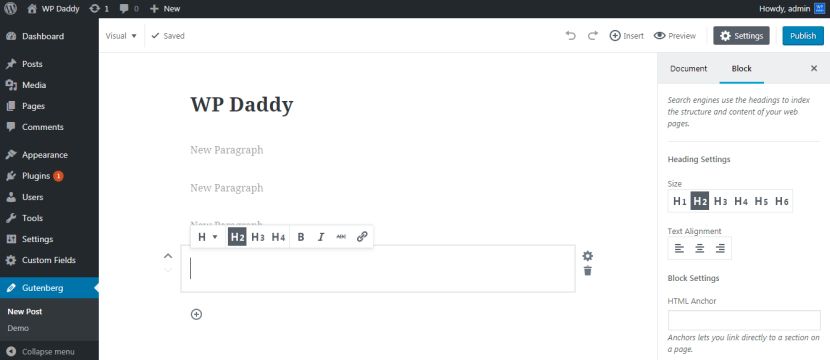Open block type switcher H dropdown
Screen dimensions: 830x360
(x=208, y=237)
